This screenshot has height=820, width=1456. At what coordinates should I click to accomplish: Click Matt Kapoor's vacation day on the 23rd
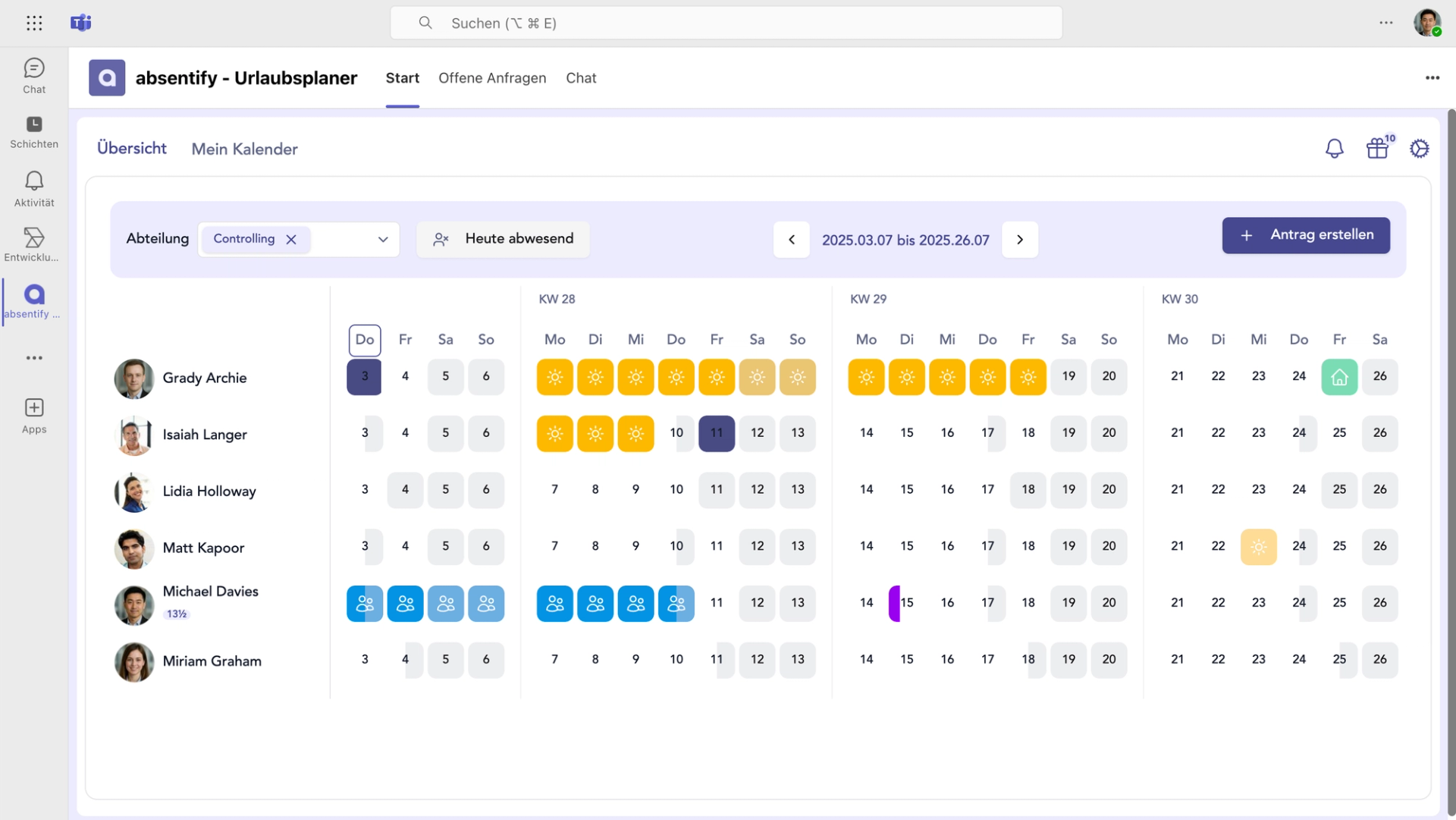[1258, 547]
